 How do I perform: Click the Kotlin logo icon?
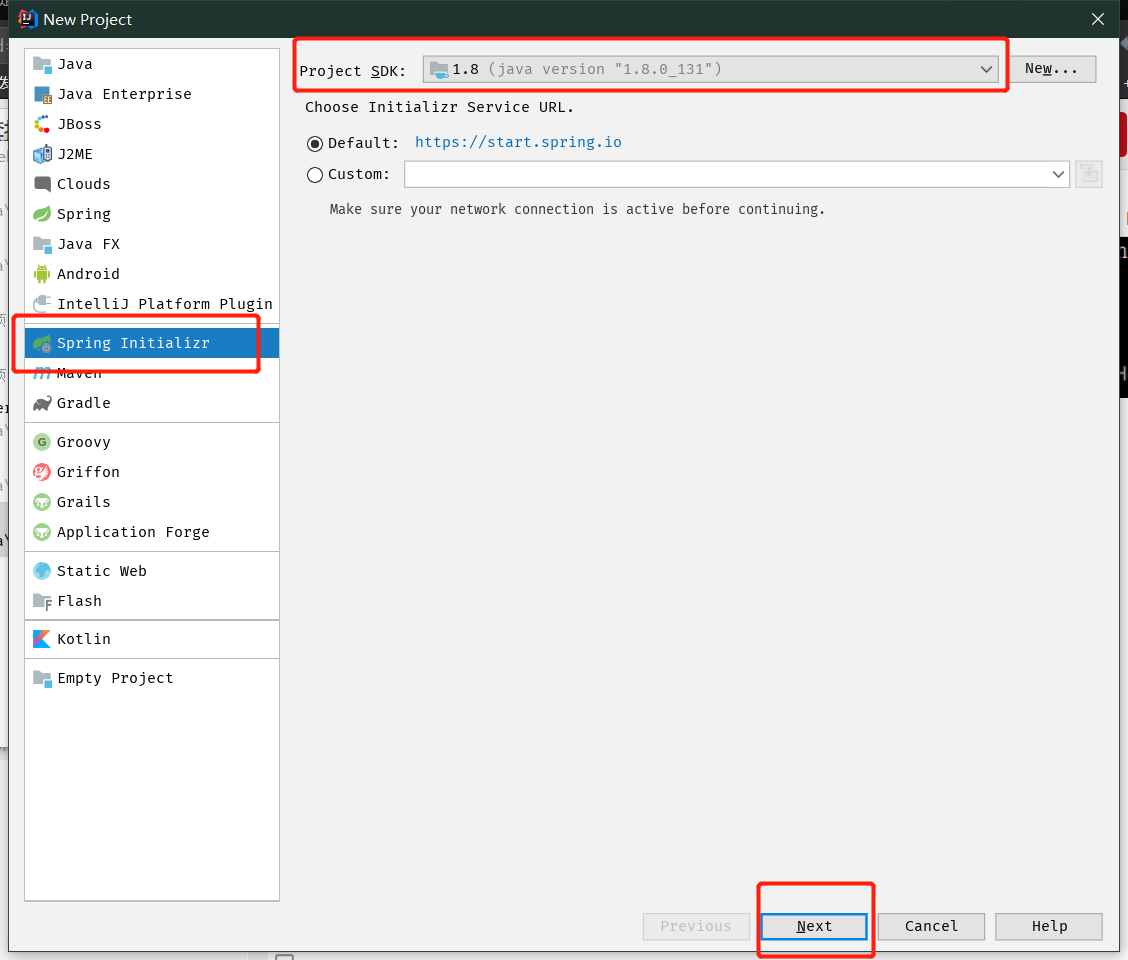pos(42,639)
